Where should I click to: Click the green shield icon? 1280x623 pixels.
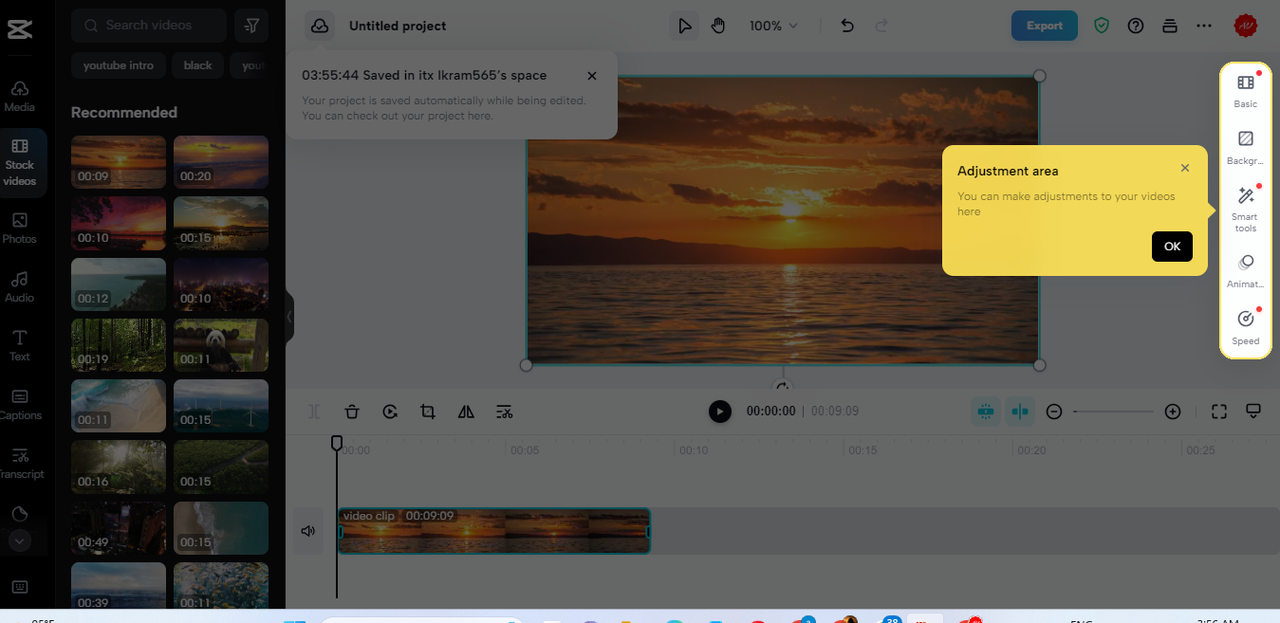point(1101,26)
